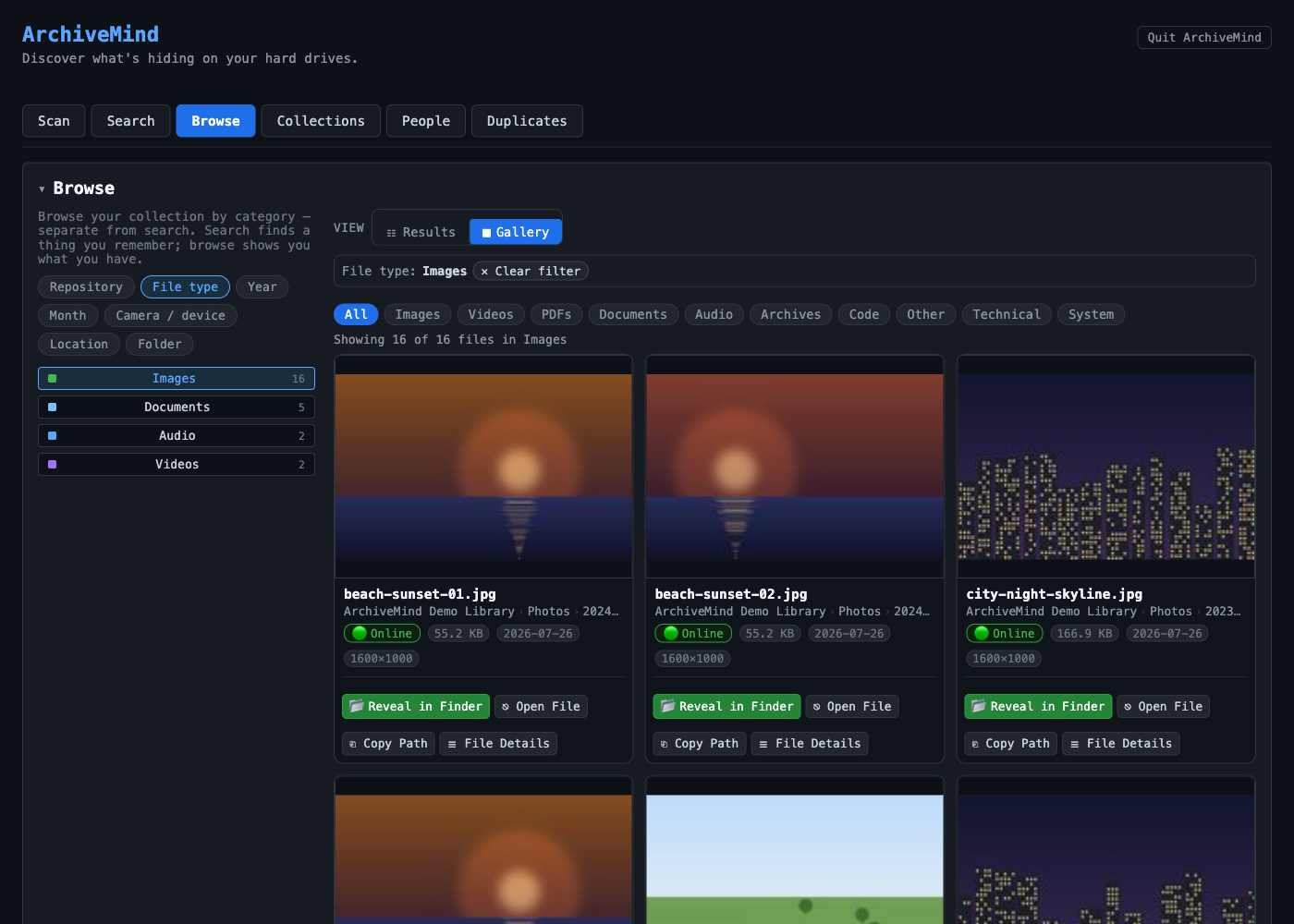Reveal beach-sunset-01.jpg in Finder
The height and width of the screenshot is (924, 1294).
coord(416,707)
